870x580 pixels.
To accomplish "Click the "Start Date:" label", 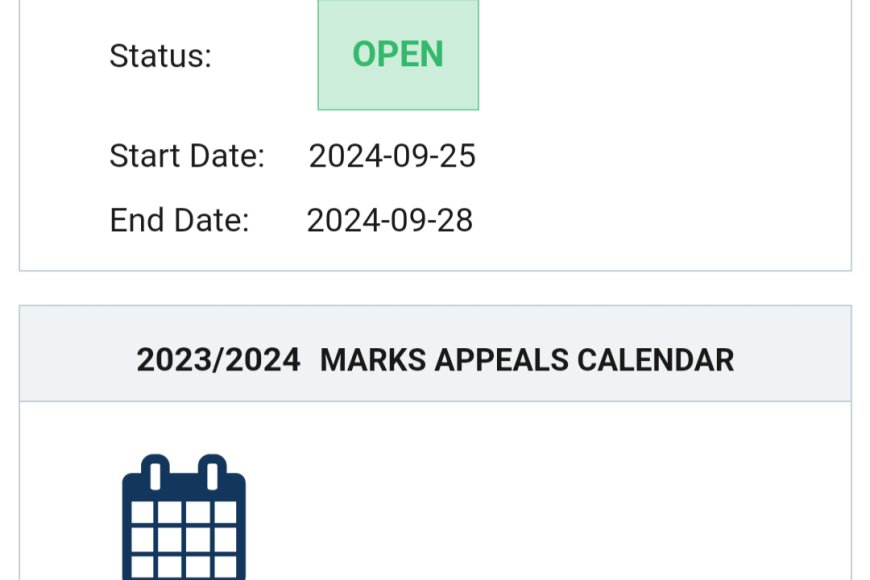I will tap(187, 156).
